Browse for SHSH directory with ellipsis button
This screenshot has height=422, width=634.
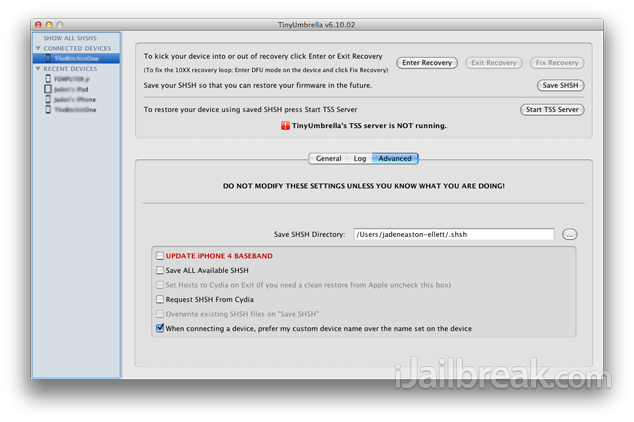[570, 234]
